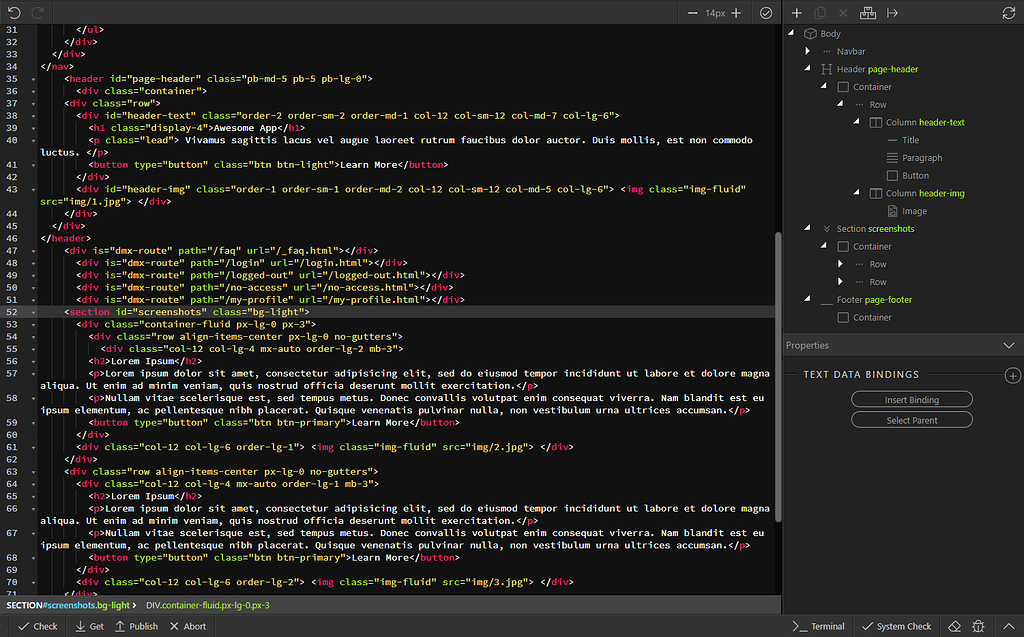This screenshot has width=1024, height=637.
Task: Collapse the Column header-text node
Action: tap(857, 121)
